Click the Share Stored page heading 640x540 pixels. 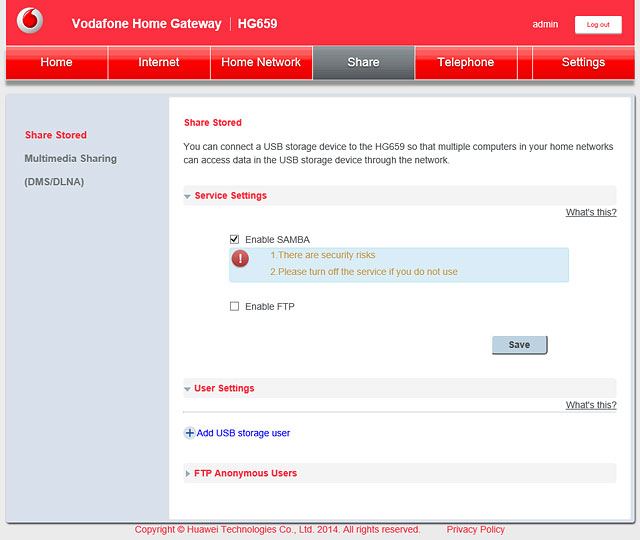[213, 122]
